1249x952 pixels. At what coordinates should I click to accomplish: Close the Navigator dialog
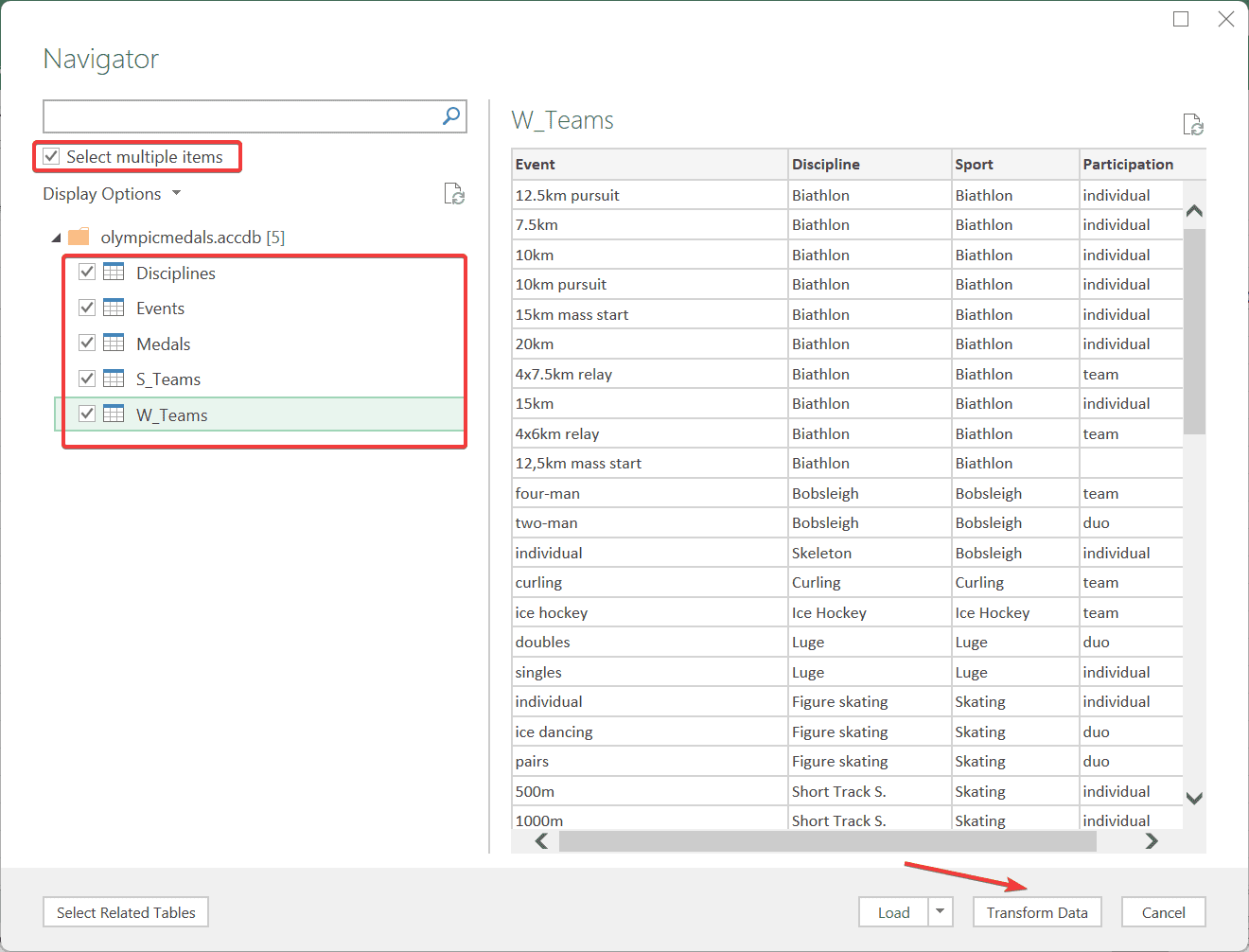click(x=1226, y=19)
